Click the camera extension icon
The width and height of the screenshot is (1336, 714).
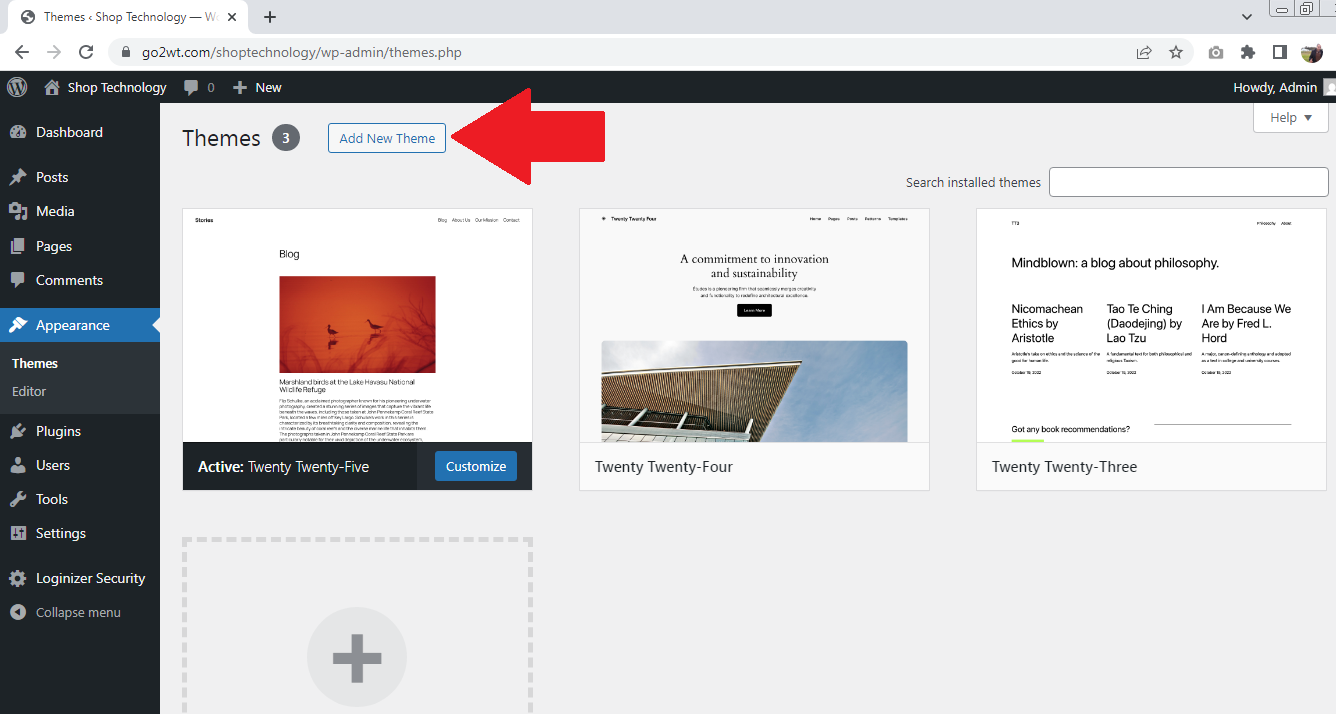[x=1216, y=52]
